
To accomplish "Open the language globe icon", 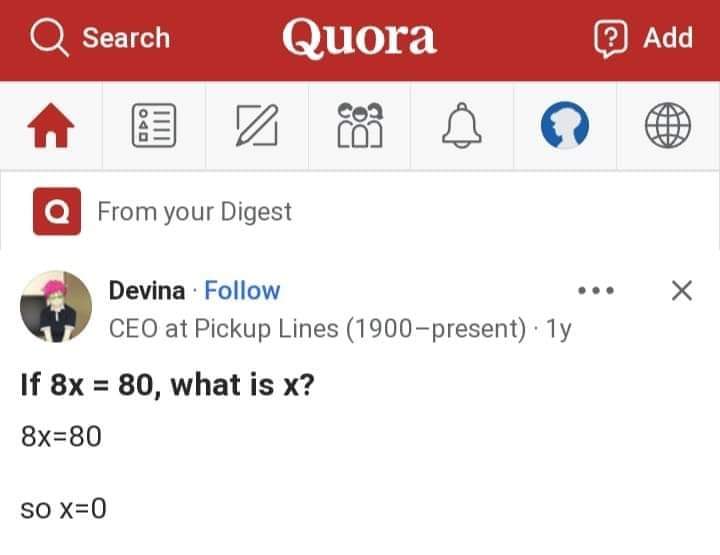I will click(668, 127).
